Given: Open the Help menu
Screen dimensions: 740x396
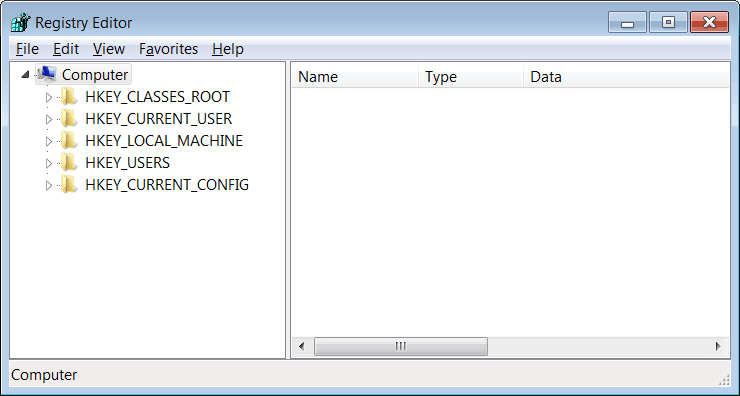Looking at the screenshot, I should [228, 49].
